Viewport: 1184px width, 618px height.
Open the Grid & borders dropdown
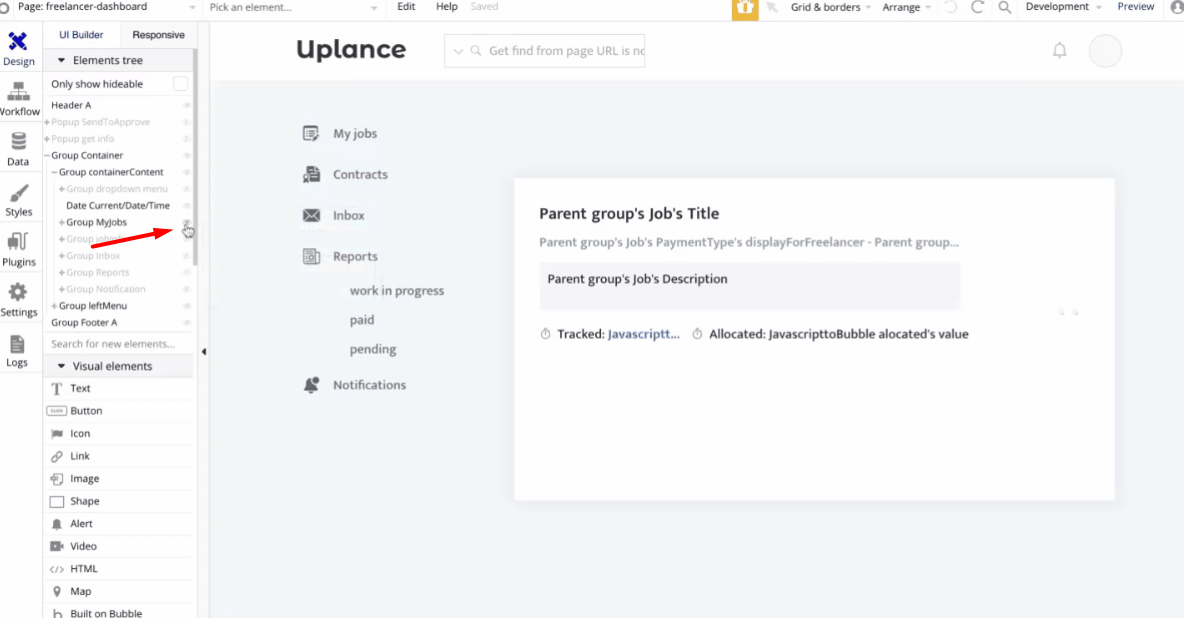[830, 7]
